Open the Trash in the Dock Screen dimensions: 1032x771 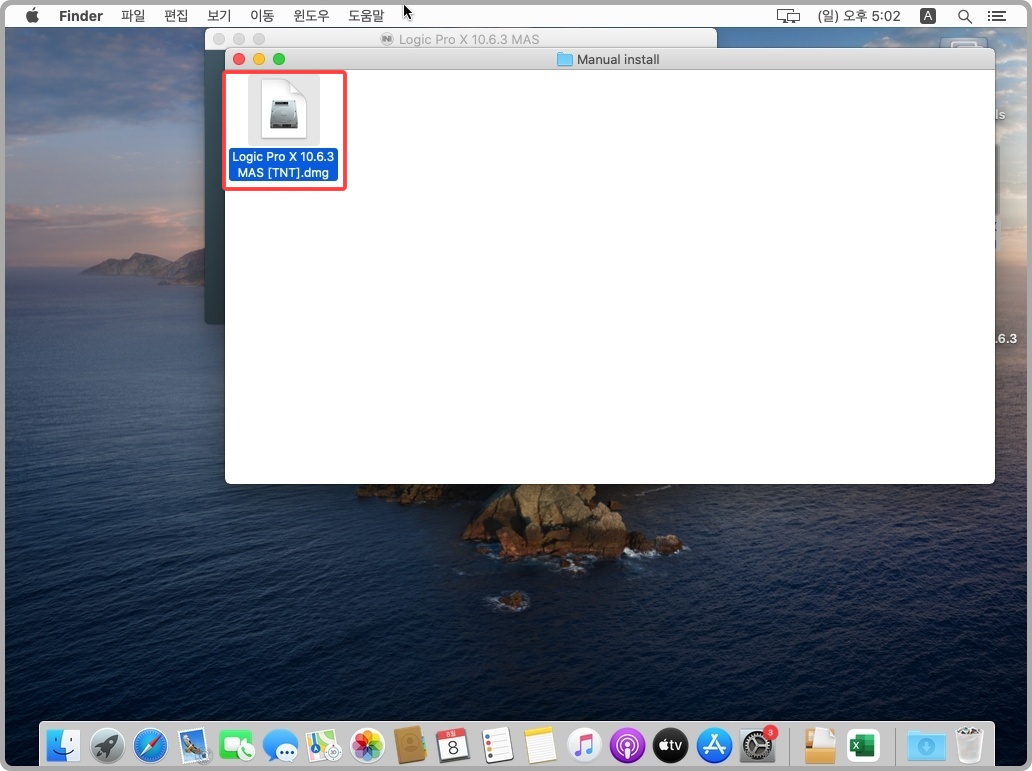tap(969, 745)
